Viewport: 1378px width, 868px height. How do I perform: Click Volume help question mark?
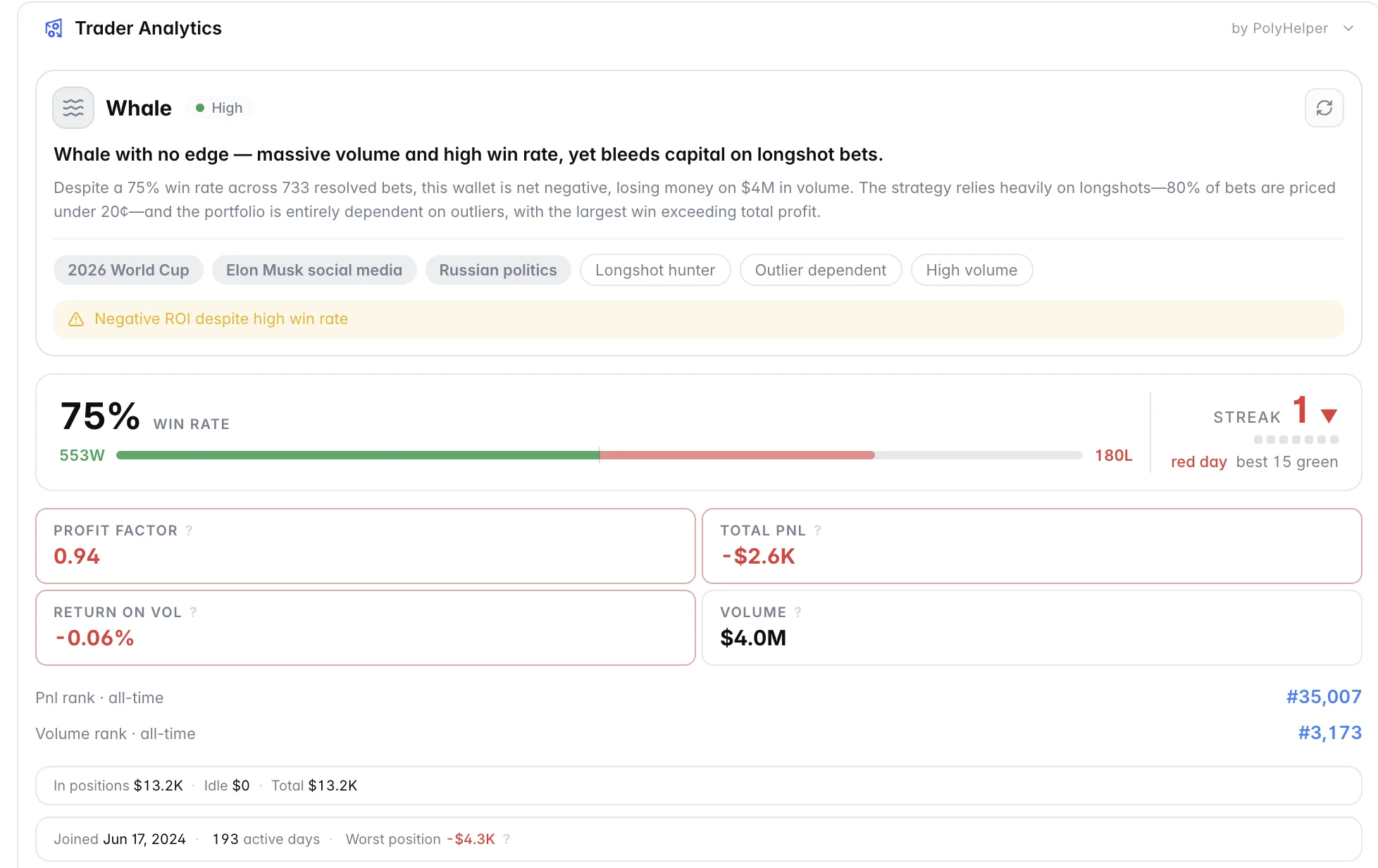click(x=797, y=612)
